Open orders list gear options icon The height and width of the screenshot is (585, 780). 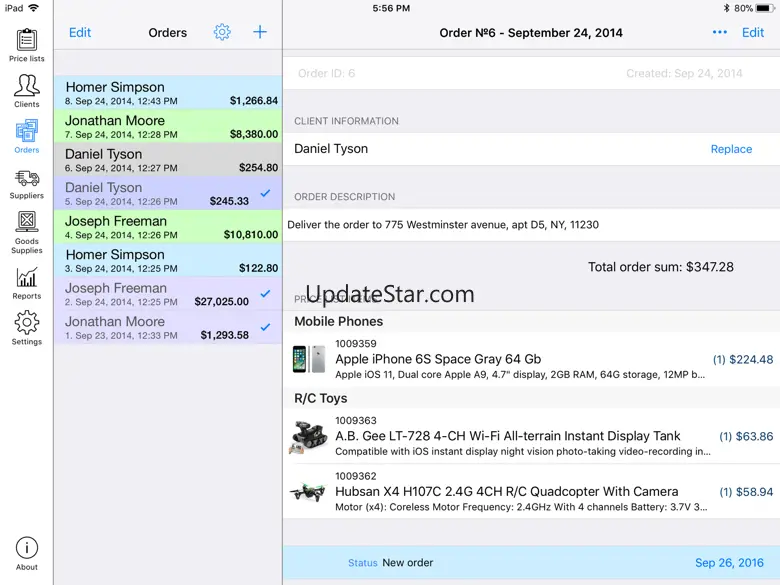[x=222, y=32]
